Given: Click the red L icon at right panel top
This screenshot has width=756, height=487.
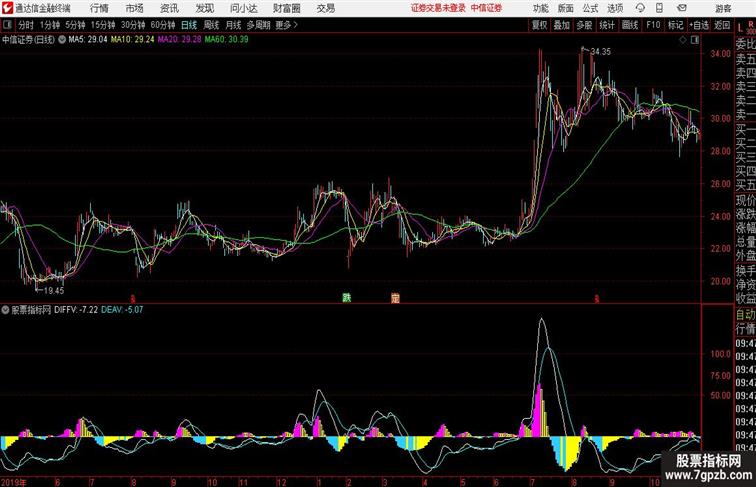Looking at the screenshot, I should pyautogui.click(x=740, y=28).
